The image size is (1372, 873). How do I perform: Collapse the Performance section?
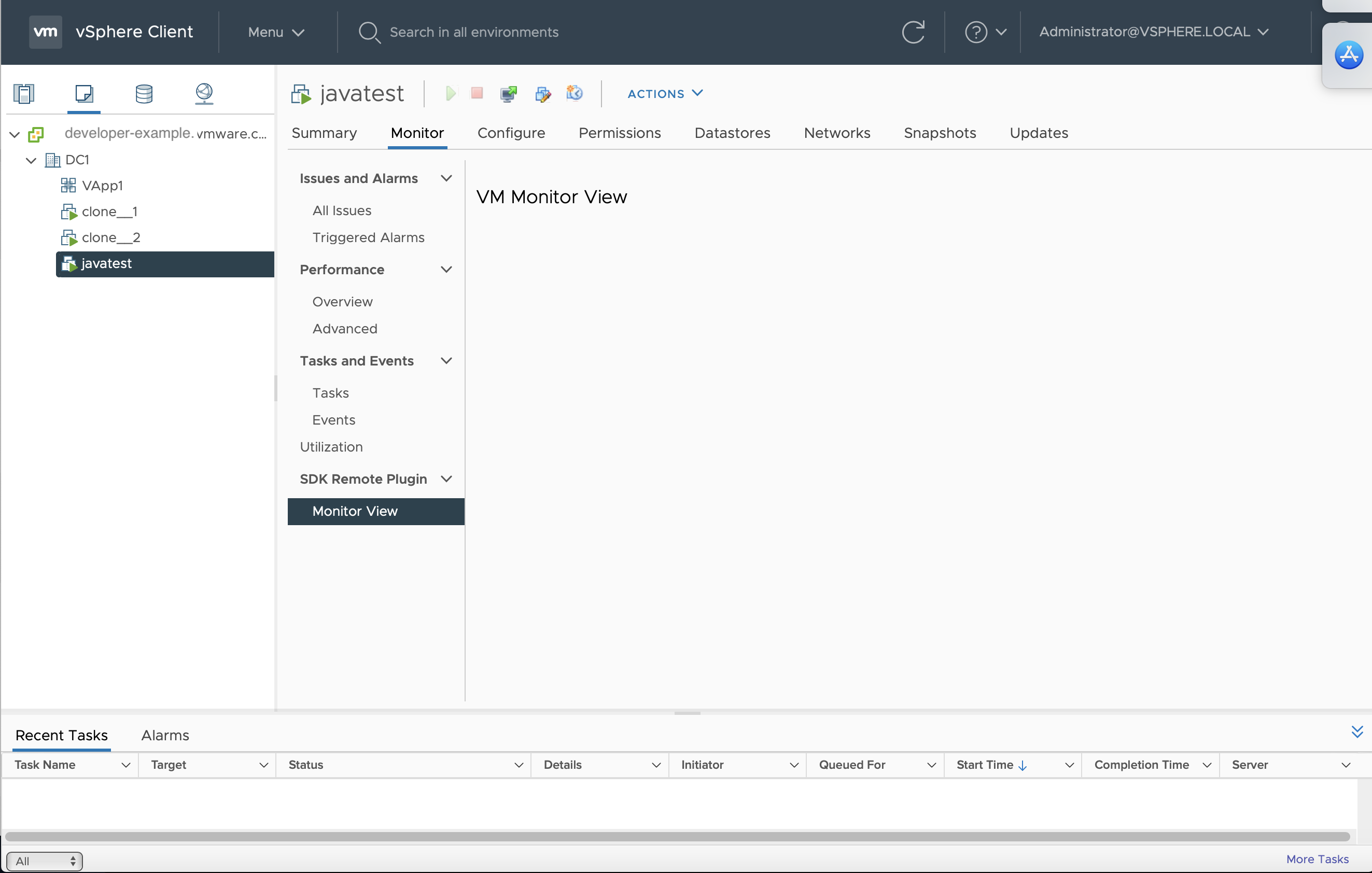pos(446,270)
